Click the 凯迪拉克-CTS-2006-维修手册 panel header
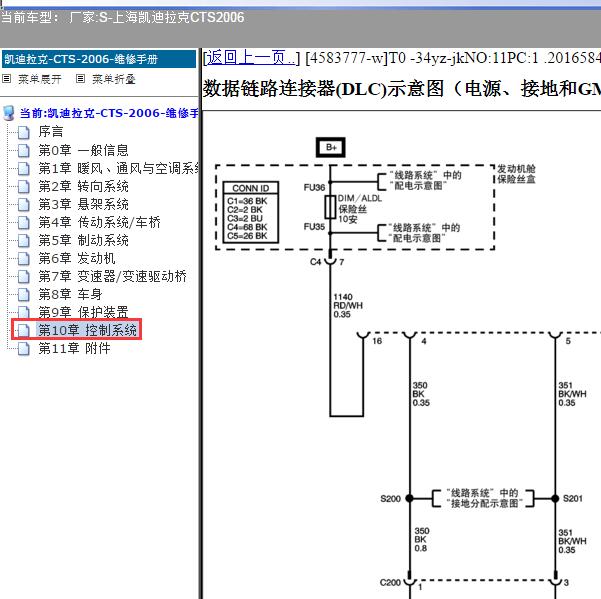 99,59
